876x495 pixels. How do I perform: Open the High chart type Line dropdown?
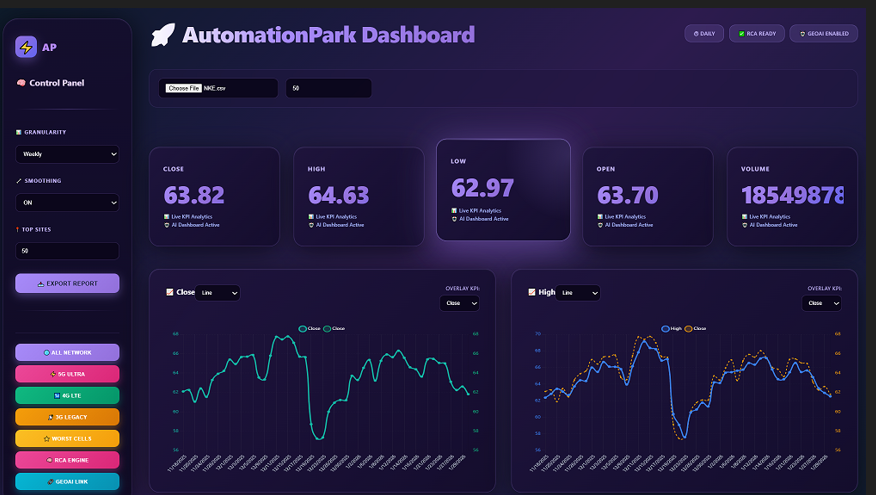click(x=578, y=293)
